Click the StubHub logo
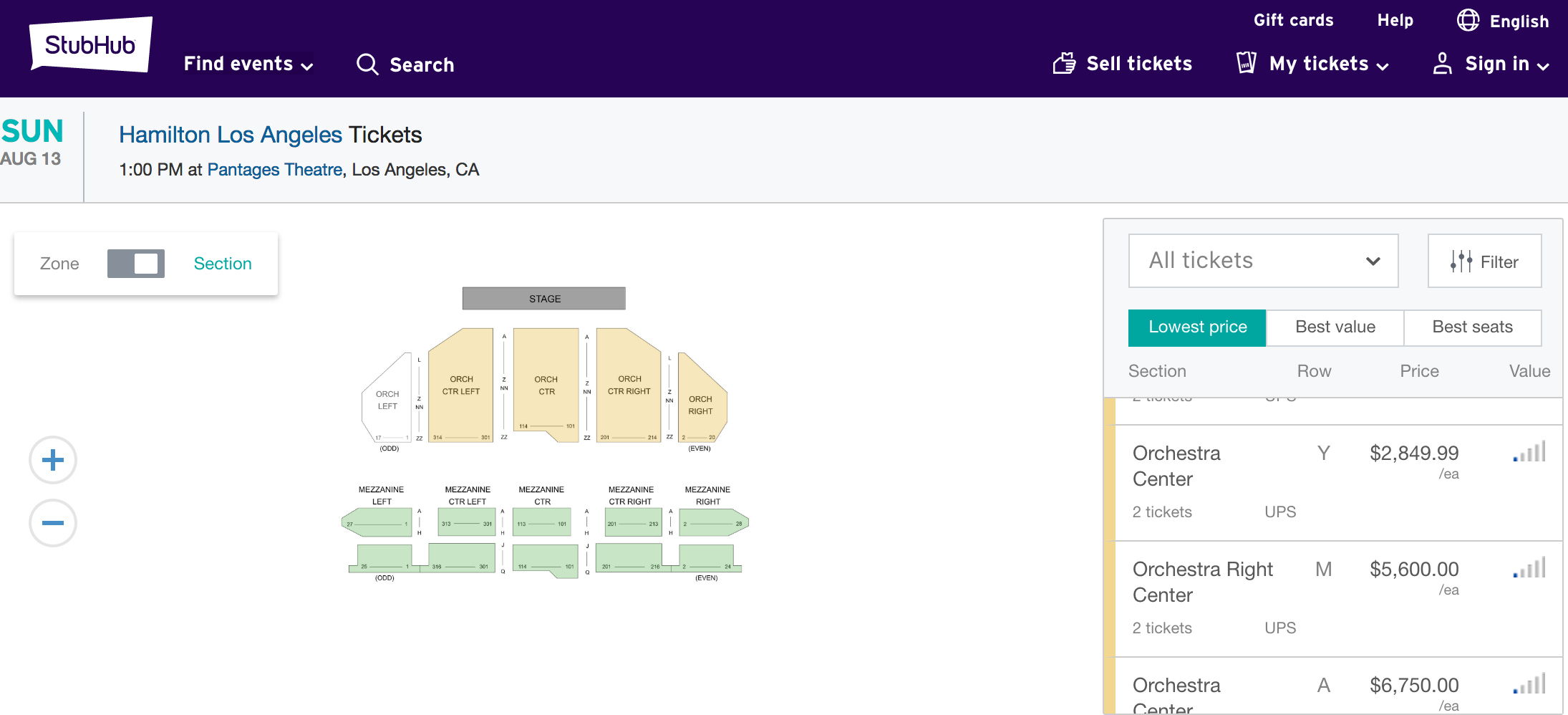 pyautogui.click(x=90, y=44)
